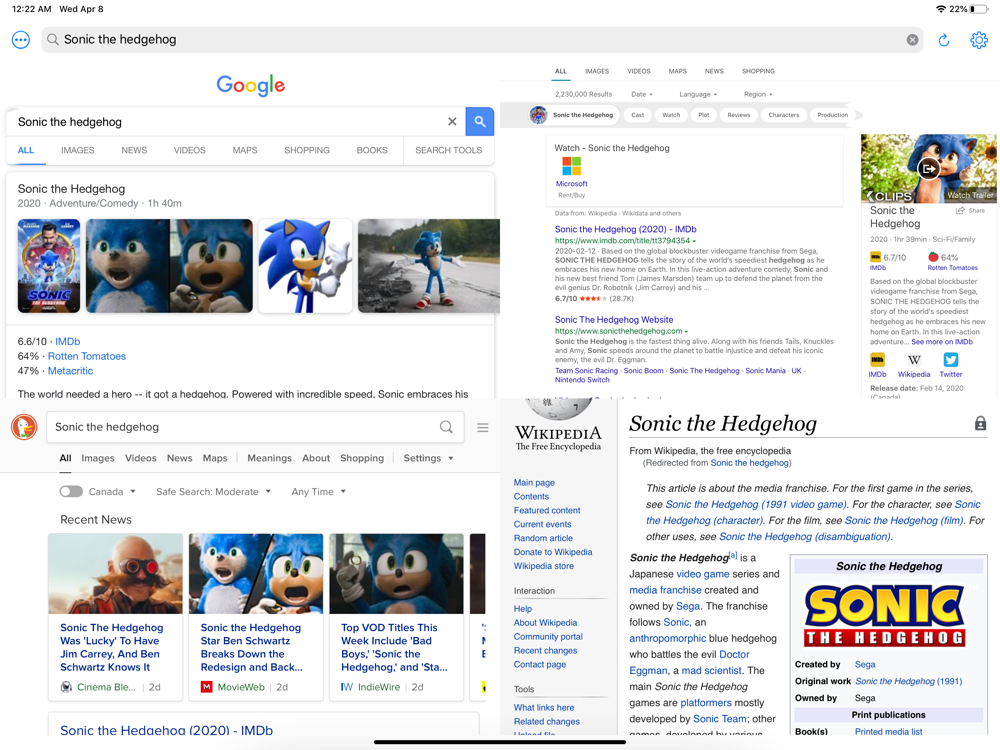
Task: Click the DuckDuckGo logo
Action: [x=24, y=427]
